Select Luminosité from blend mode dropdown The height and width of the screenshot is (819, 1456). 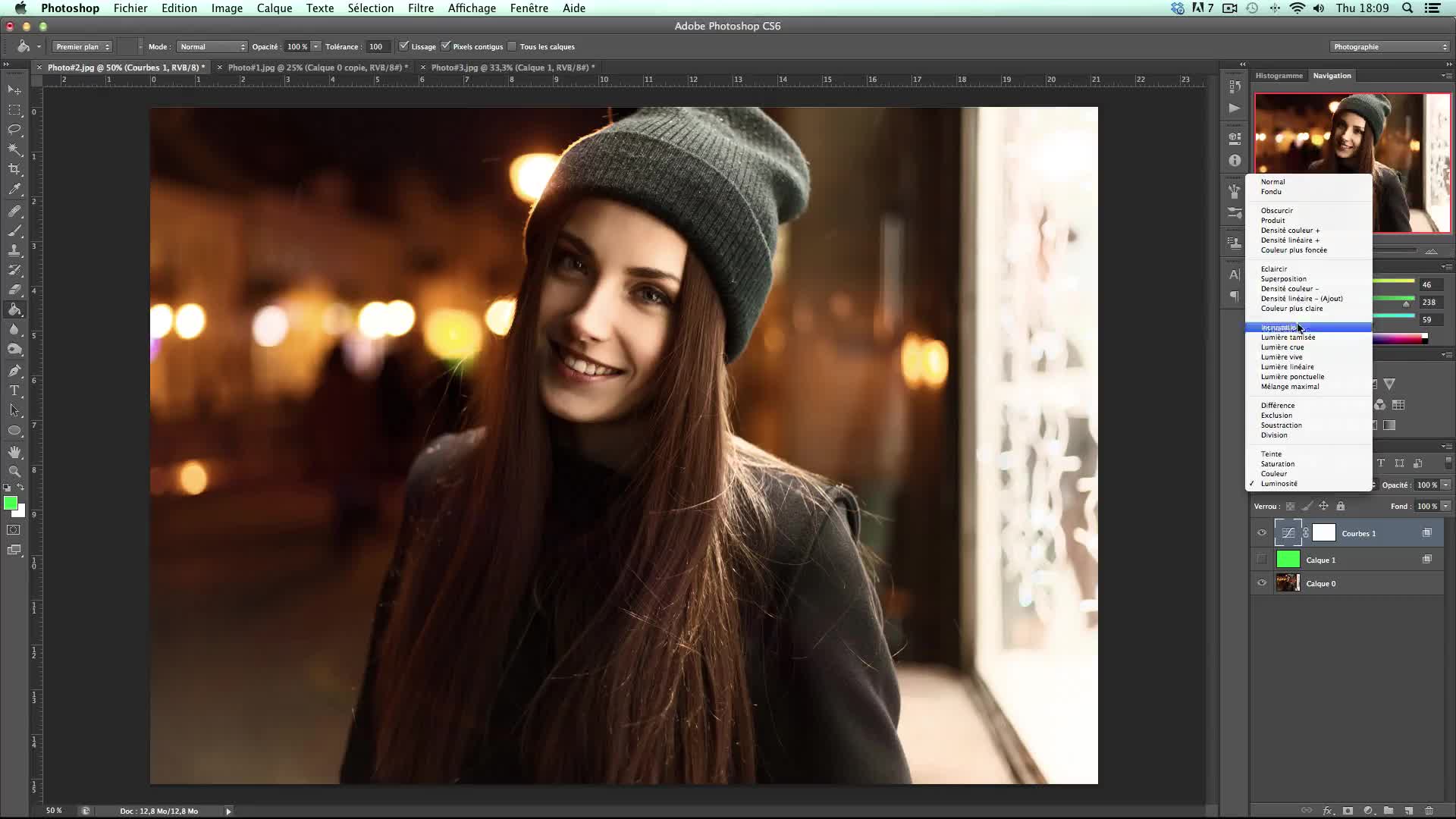pyautogui.click(x=1280, y=483)
